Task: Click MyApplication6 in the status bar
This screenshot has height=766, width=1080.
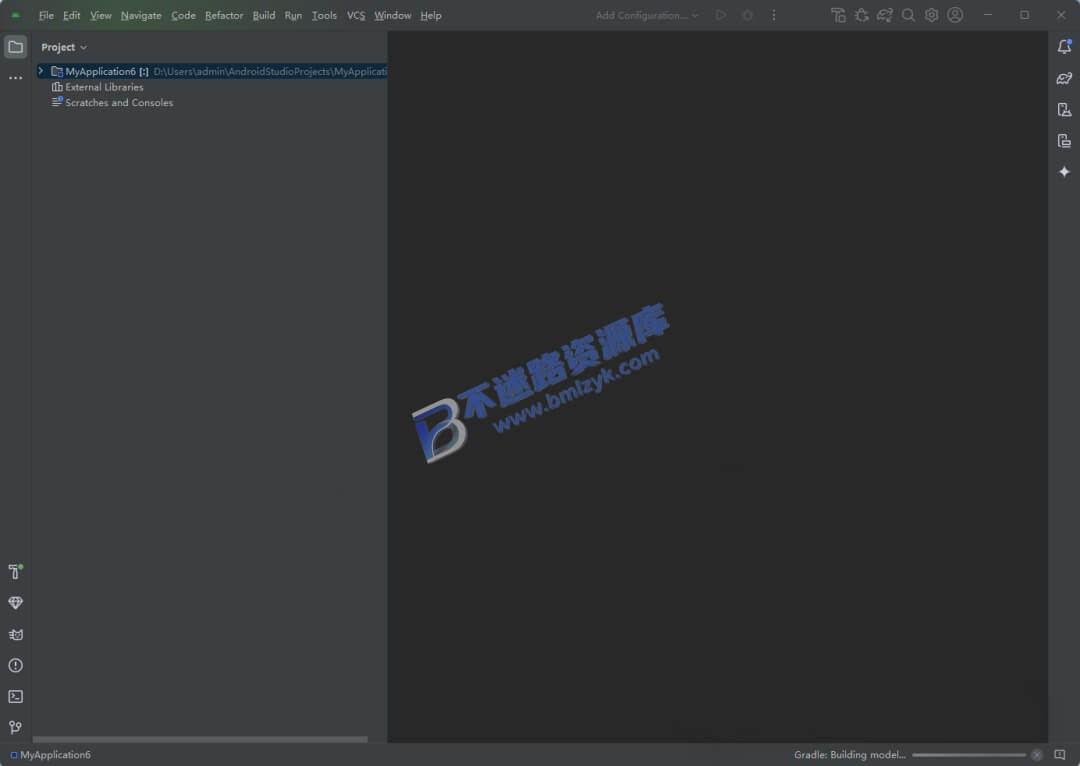Action: pos(50,755)
